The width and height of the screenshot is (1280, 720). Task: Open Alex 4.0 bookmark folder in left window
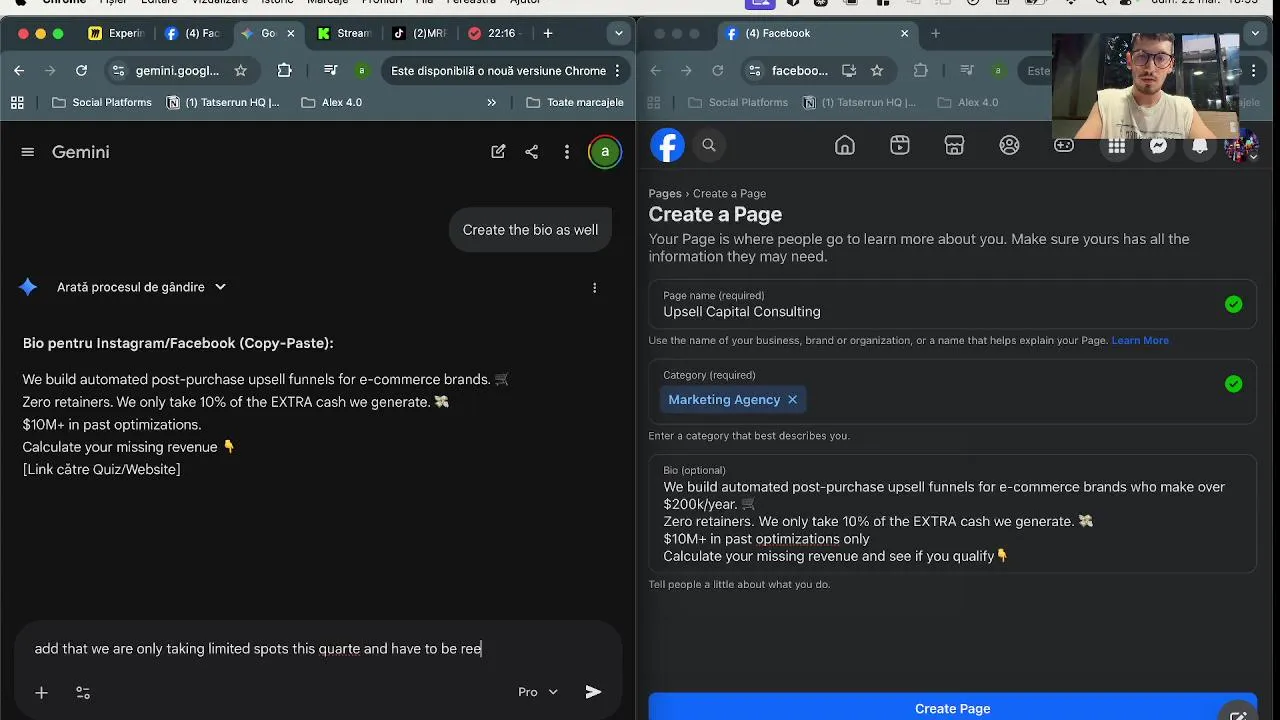point(331,102)
